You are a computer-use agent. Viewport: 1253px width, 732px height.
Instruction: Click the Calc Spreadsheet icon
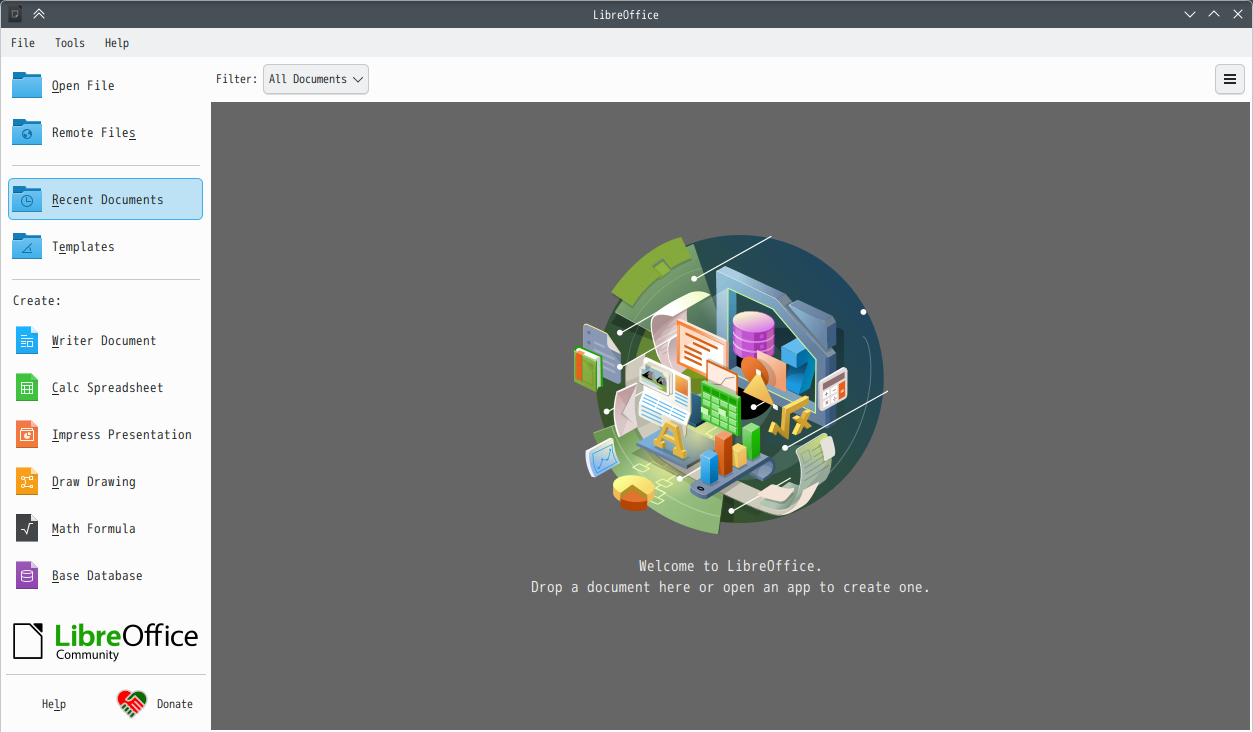[x=27, y=387]
